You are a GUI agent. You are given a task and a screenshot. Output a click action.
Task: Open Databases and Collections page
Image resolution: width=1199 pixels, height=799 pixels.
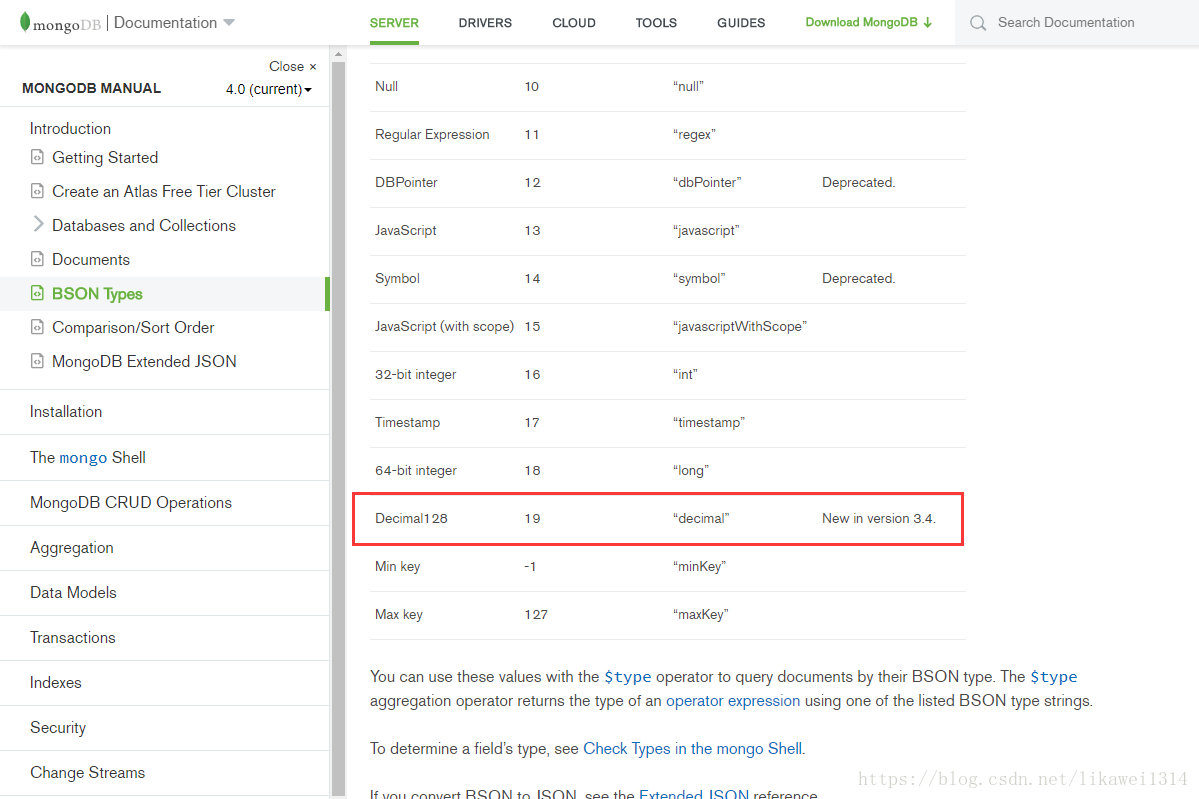(144, 226)
